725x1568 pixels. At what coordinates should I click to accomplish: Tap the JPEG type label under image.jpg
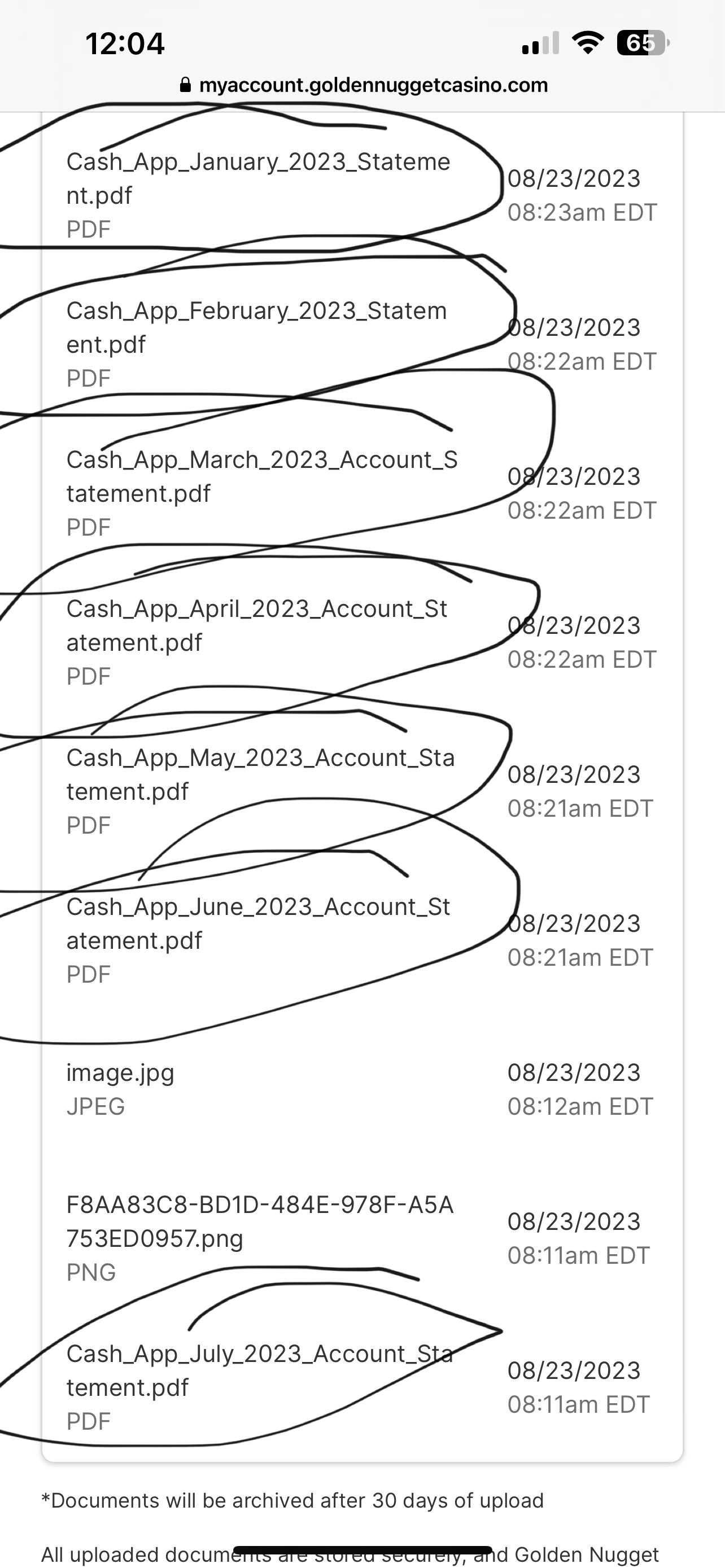[x=95, y=1107]
